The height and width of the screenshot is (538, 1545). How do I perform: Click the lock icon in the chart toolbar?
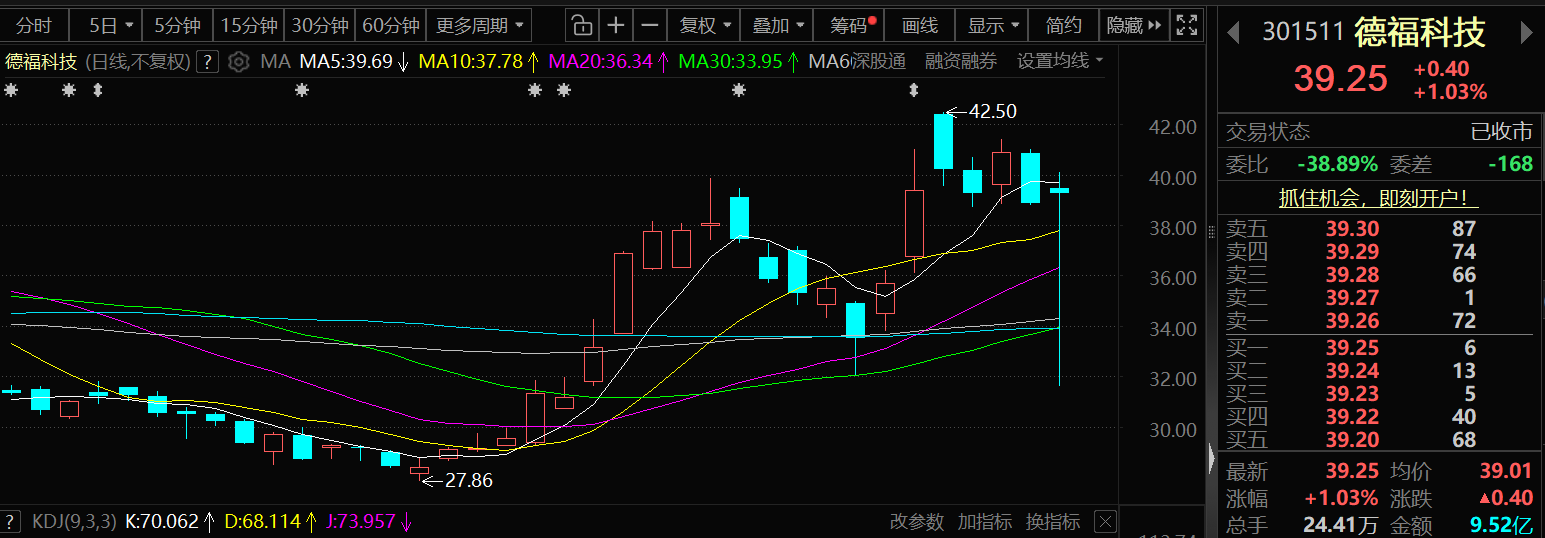click(x=581, y=25)
